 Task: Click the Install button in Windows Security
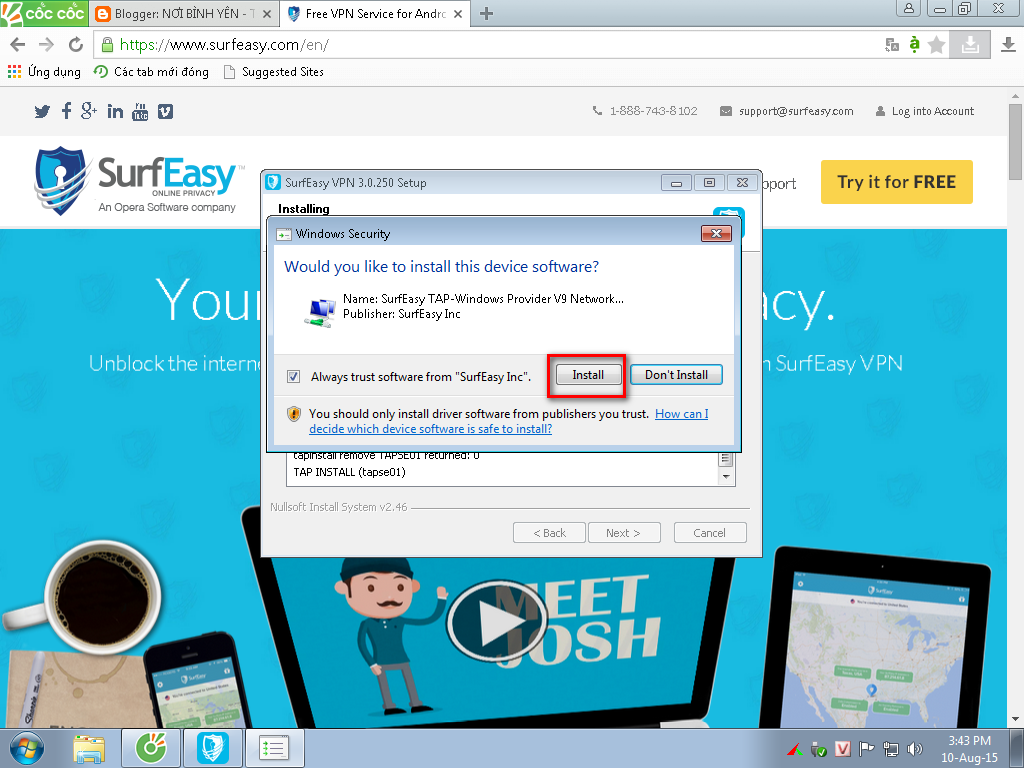588,375
